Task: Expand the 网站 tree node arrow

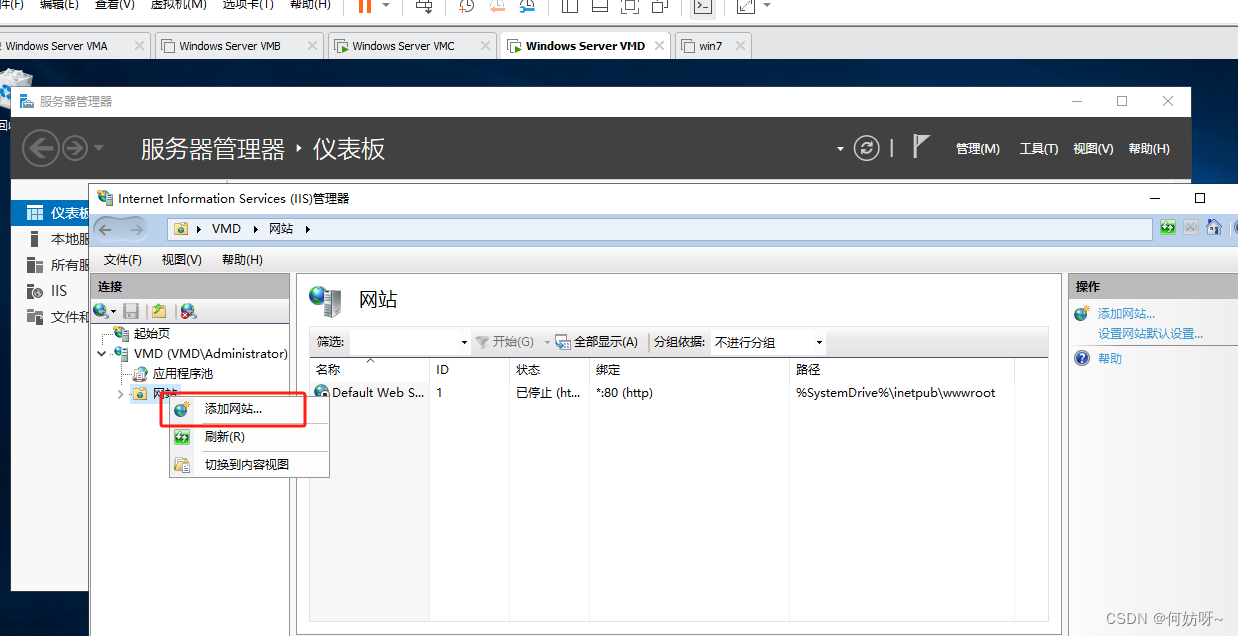Action: 121,394
